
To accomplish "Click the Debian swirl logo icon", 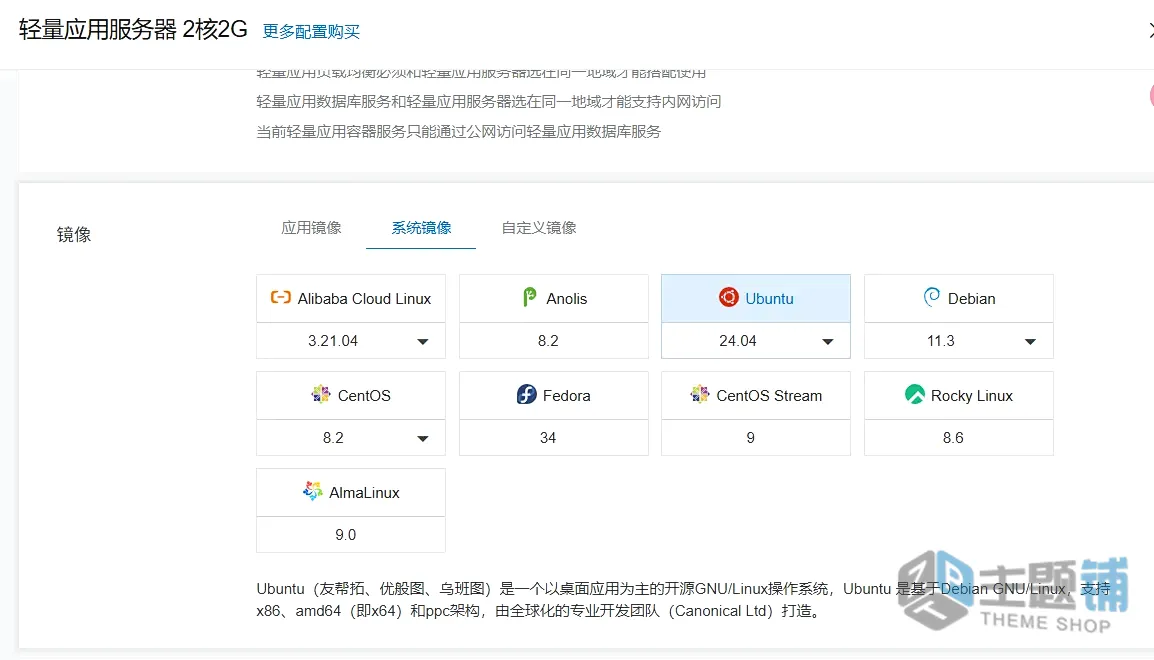I will [931, 297].
